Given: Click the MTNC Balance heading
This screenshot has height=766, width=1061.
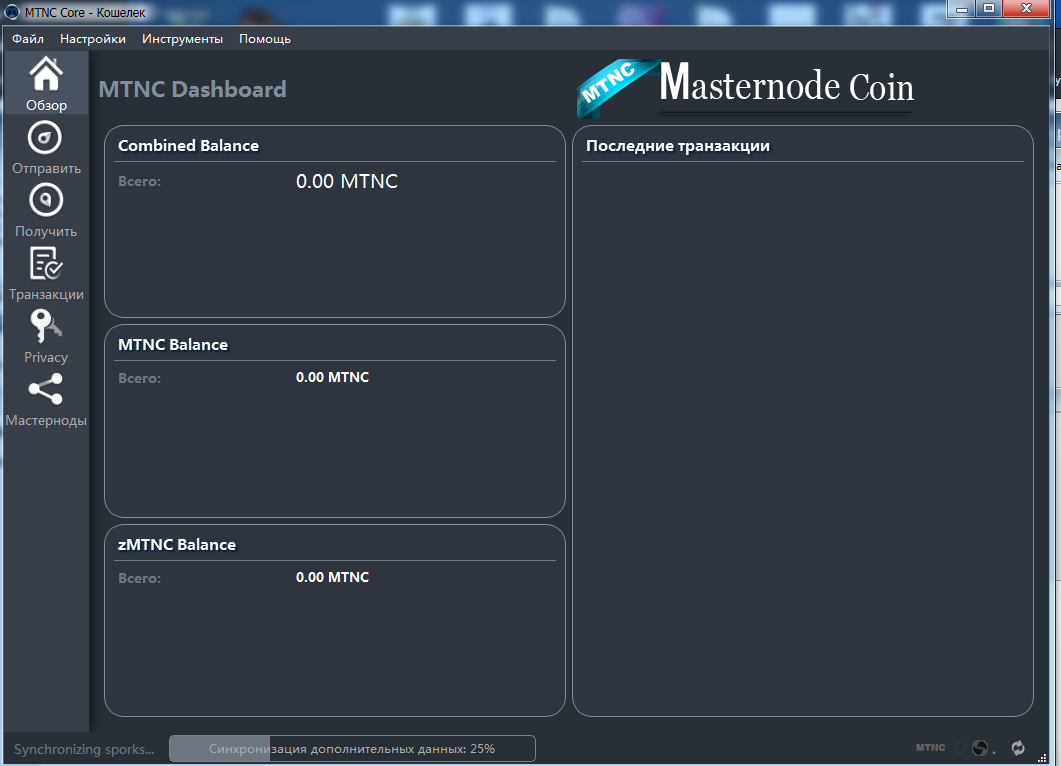Looking at the screenshot, I should click(x=173, y=344).
